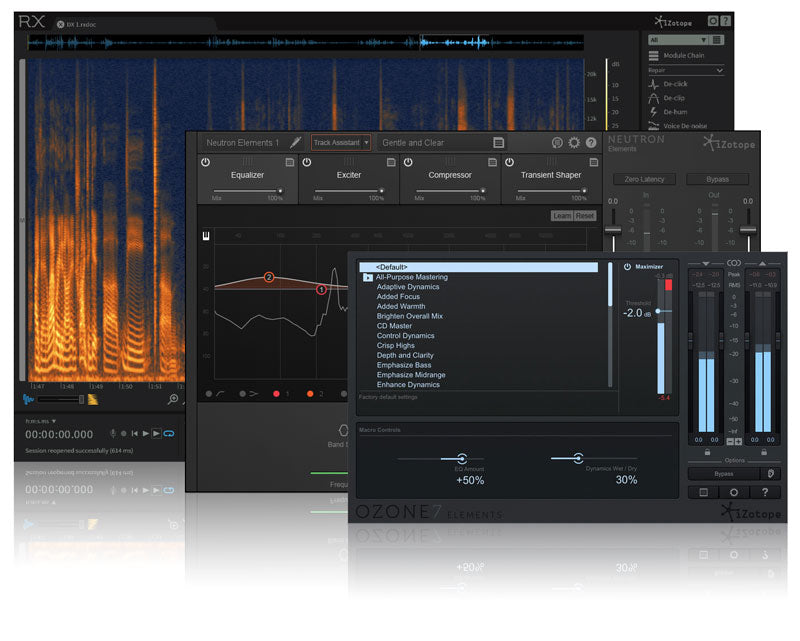Open Track Assistant dropdown arrow

(x=366, y=143)
